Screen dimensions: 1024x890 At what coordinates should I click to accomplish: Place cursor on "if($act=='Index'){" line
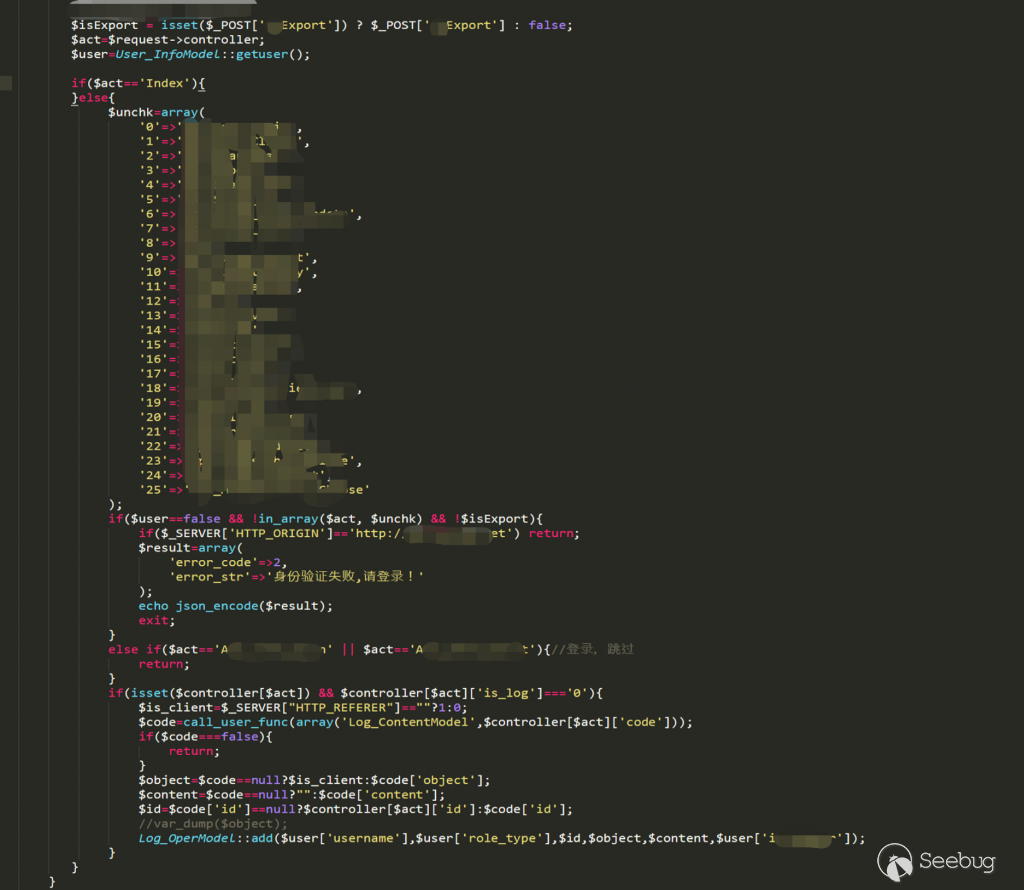click(x=138, y=83)
